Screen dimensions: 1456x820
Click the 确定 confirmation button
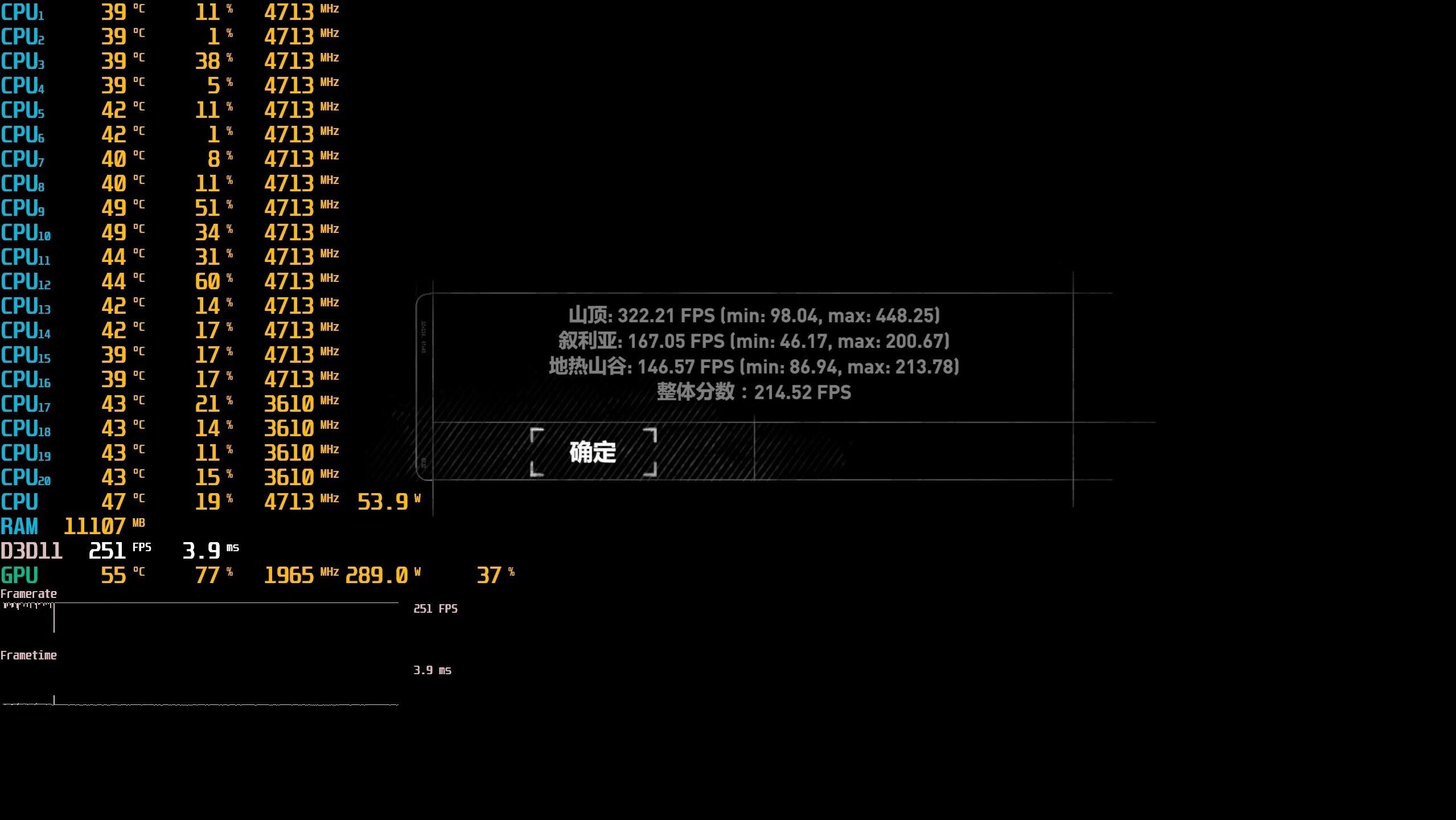click(593, 453)
